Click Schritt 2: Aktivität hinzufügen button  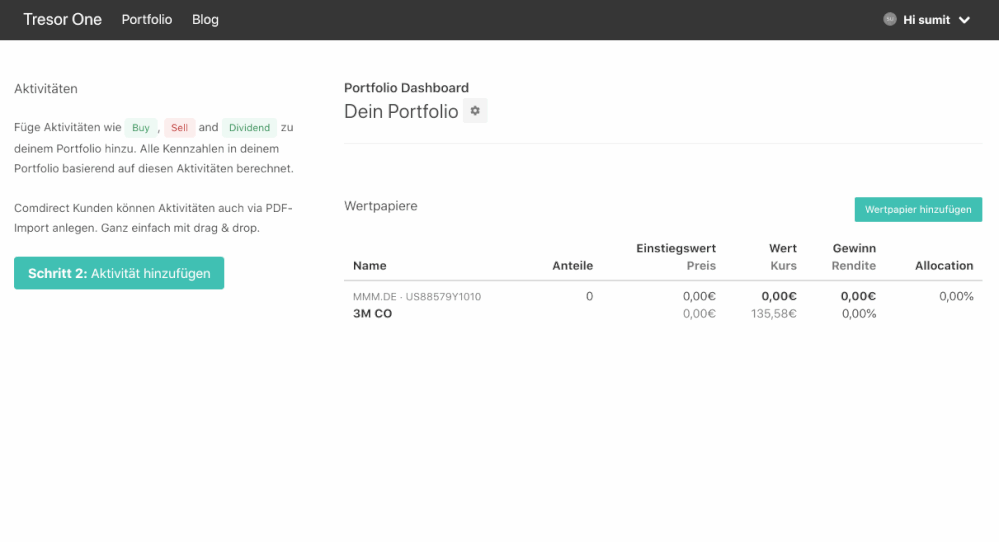[119, 273]
